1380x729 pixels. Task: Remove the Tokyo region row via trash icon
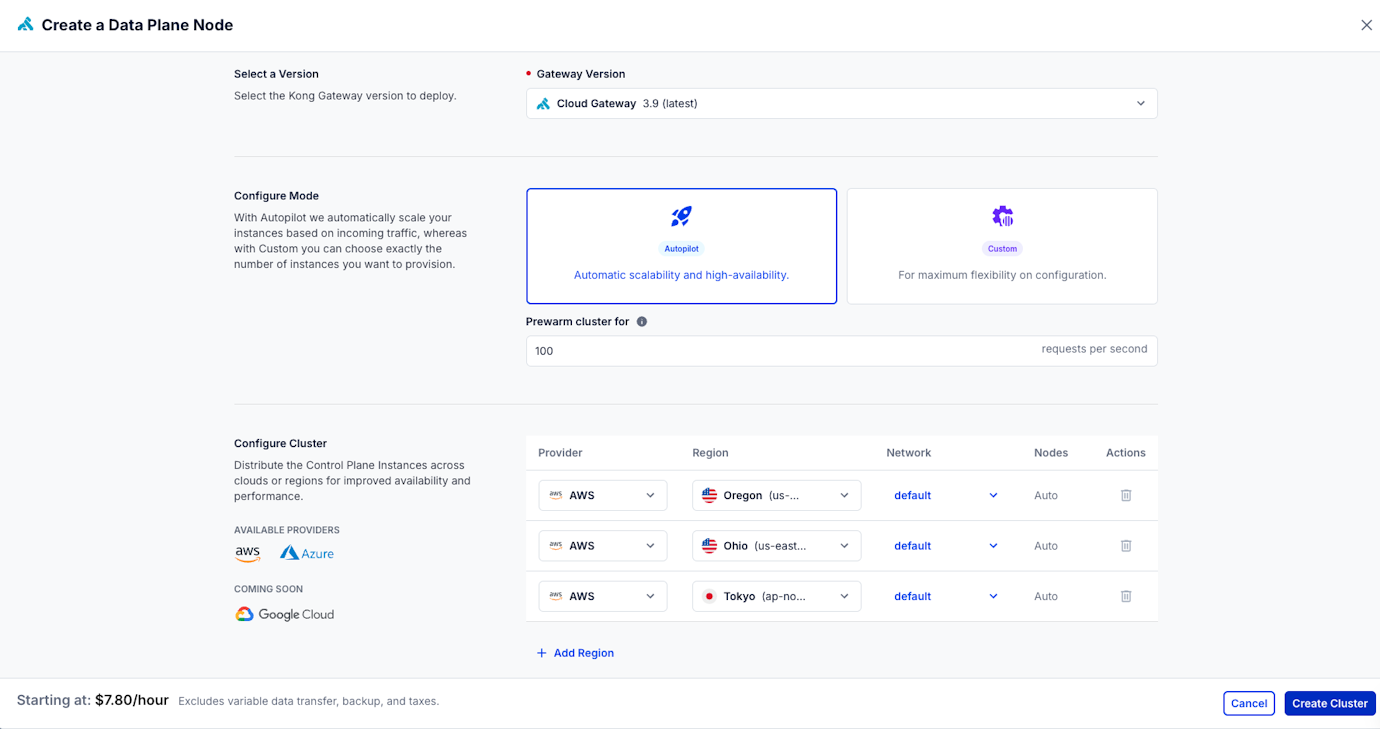[x=1125, y=595]
